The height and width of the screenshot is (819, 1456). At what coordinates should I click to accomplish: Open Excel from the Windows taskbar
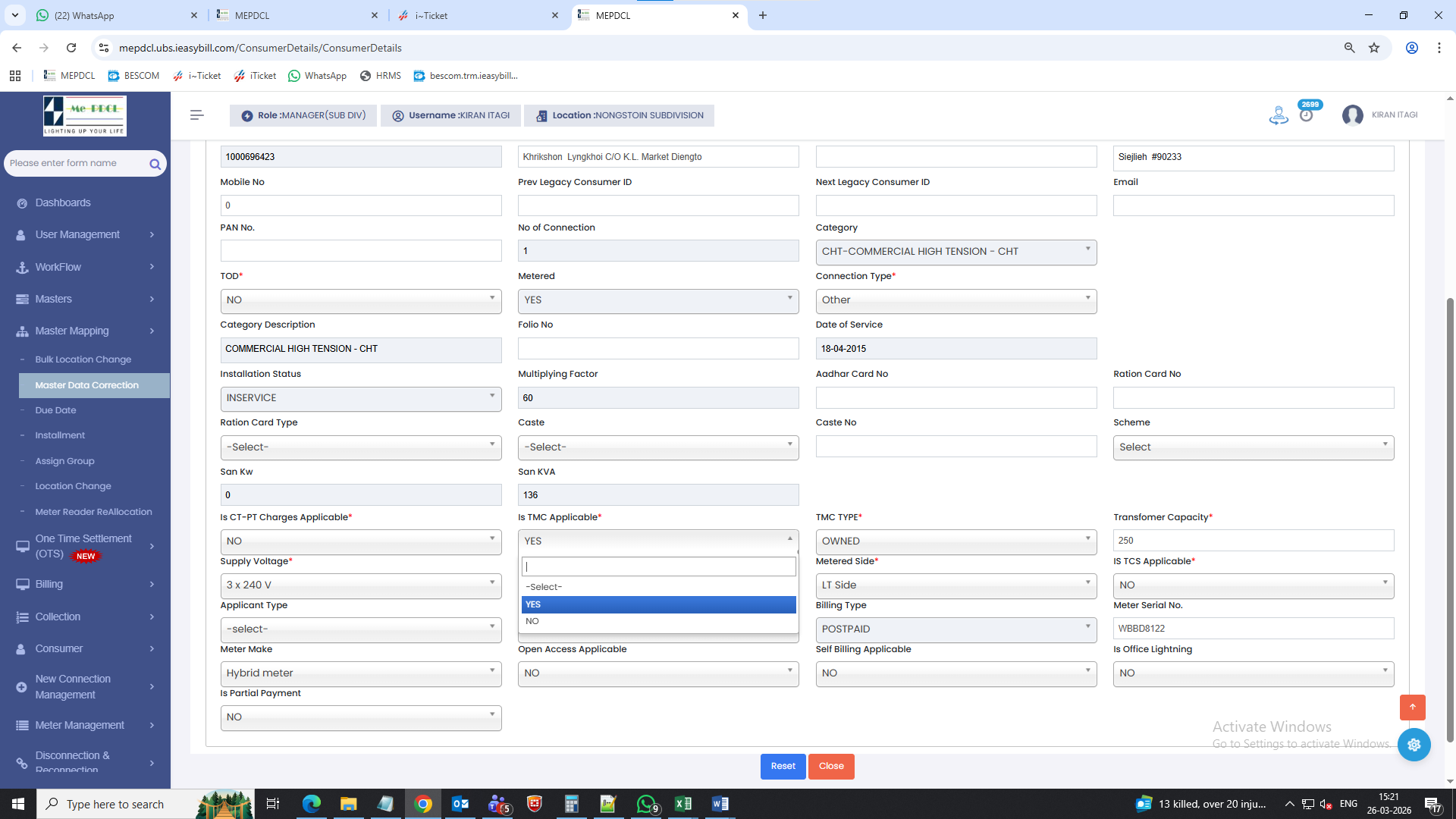(x=682, y=804)
